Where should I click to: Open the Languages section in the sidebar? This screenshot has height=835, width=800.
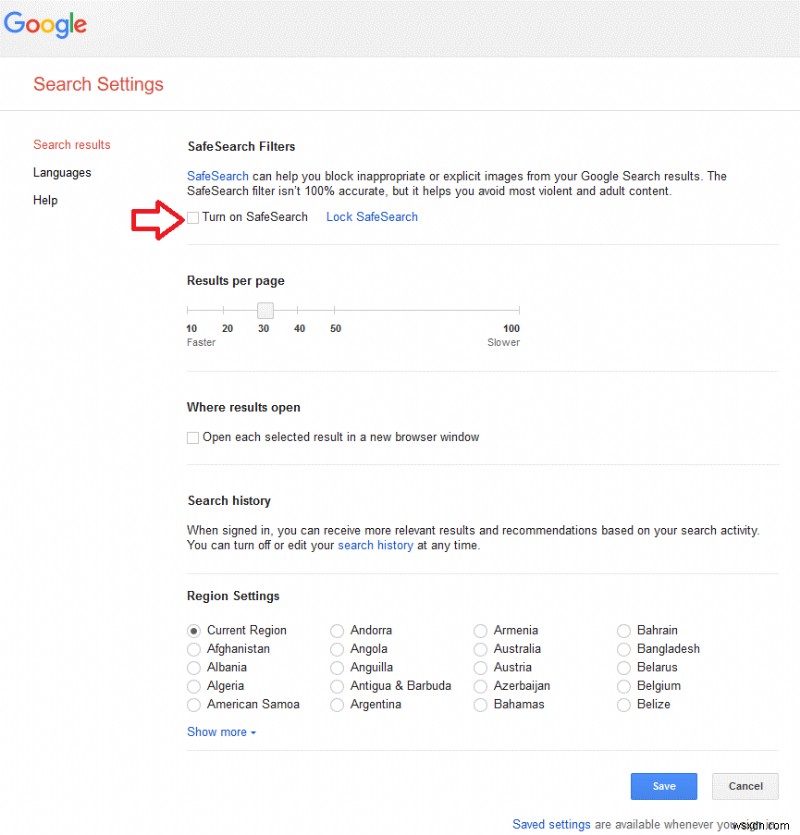click(x=62, y=172)
